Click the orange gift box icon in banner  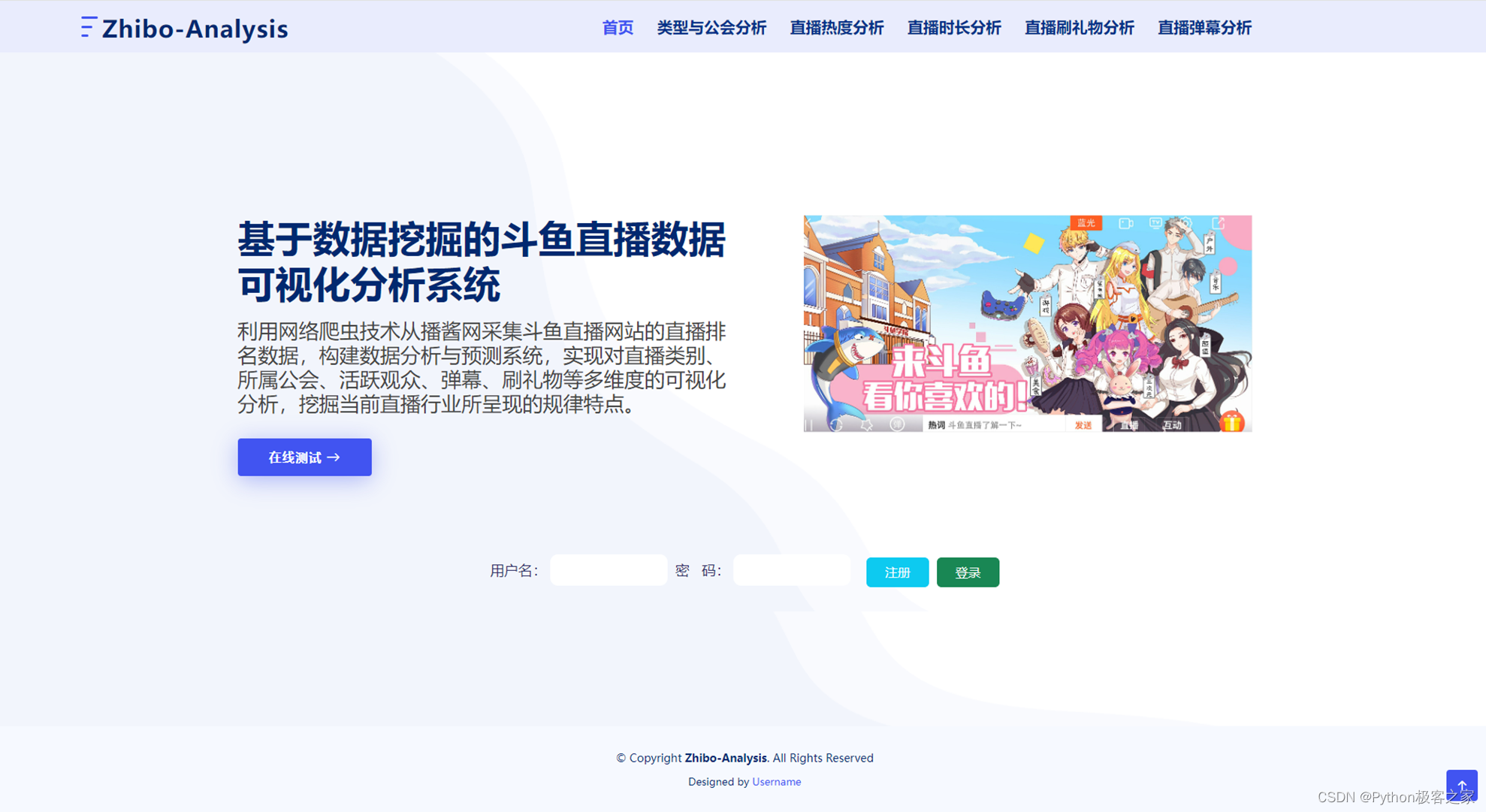[1231, 421]
